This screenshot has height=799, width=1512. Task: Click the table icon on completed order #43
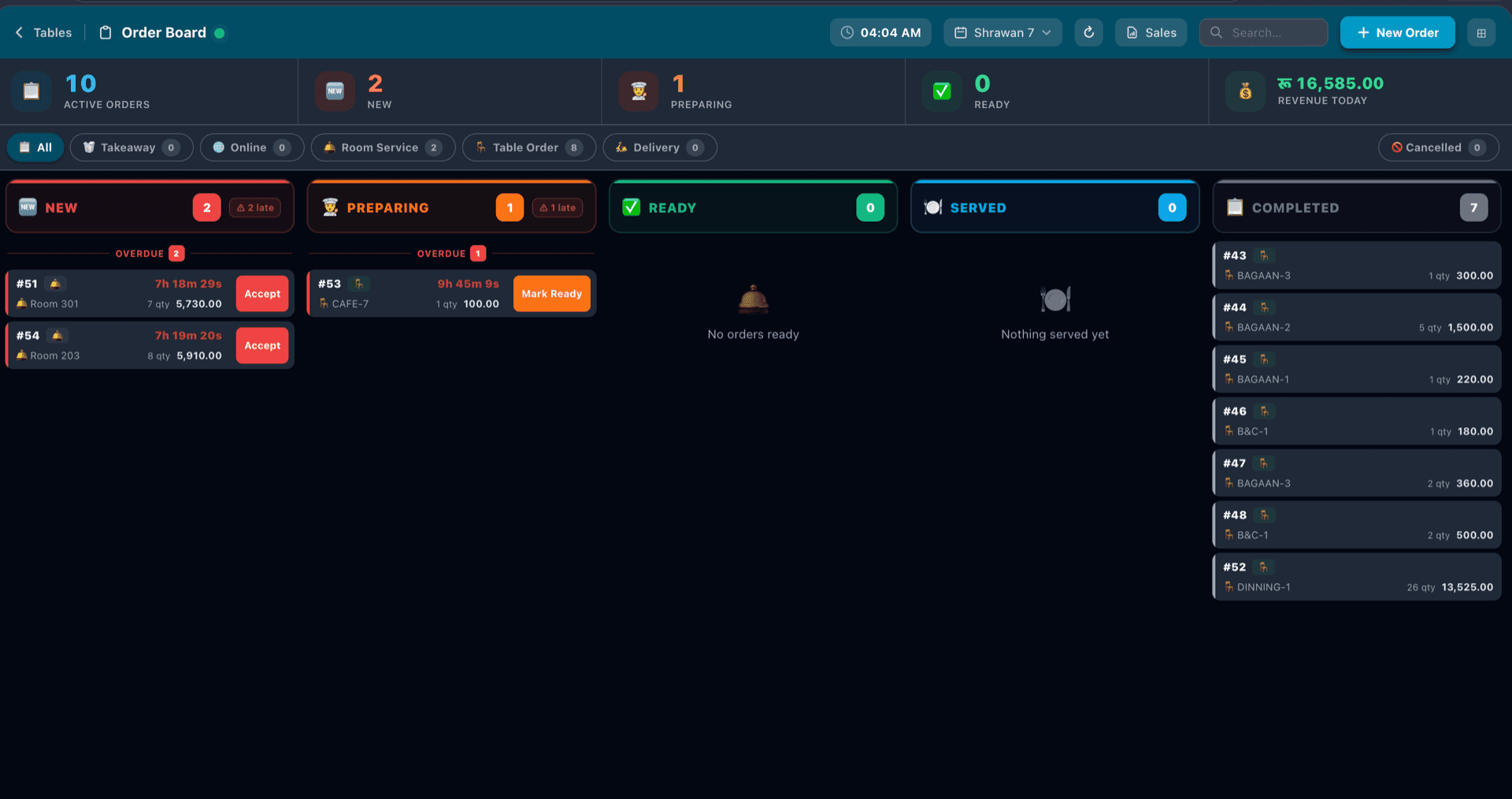click(x=1264, y=255)
